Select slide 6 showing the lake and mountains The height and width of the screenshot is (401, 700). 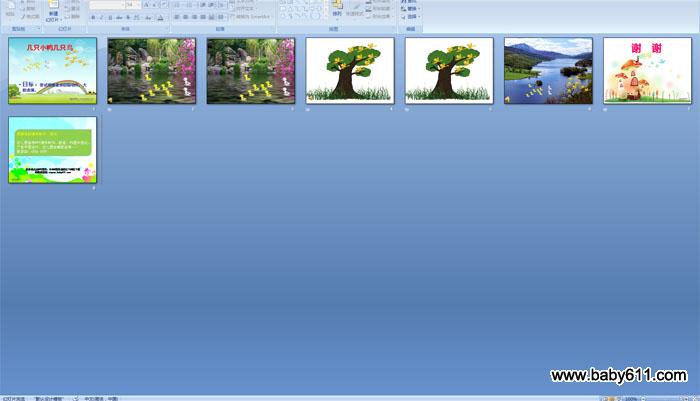coord(548,71)
